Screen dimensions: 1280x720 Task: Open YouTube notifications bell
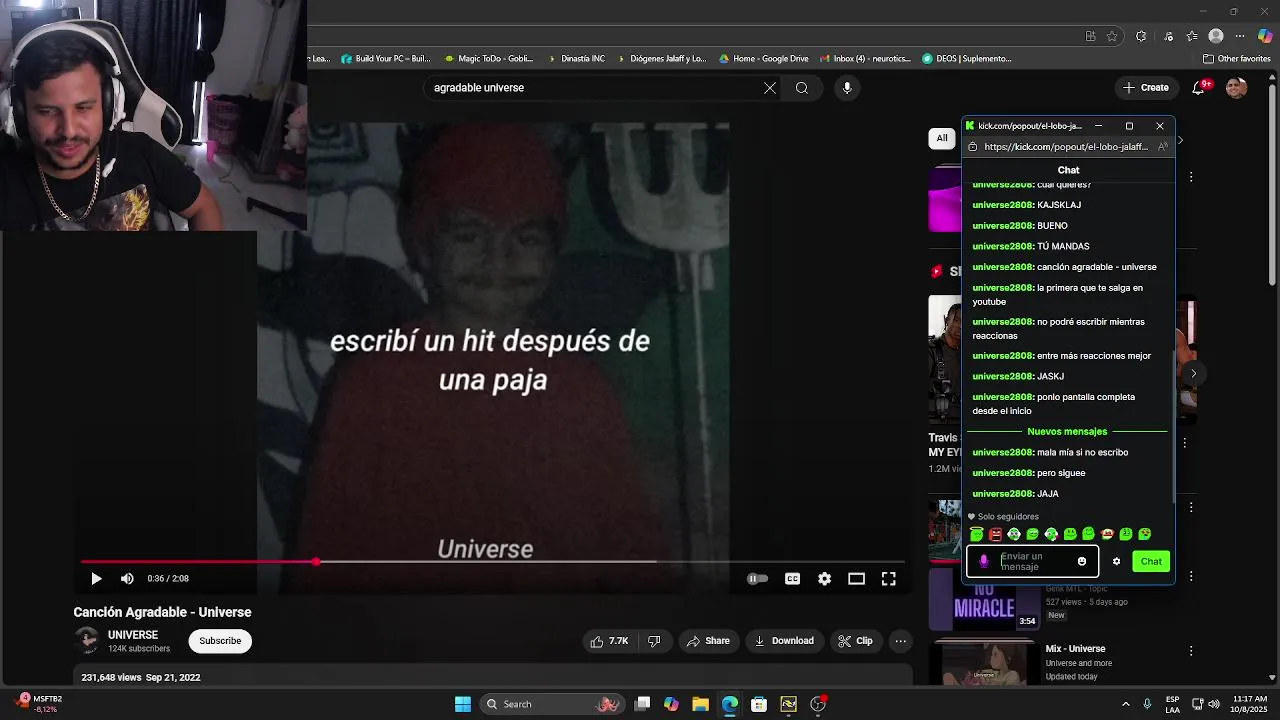tap(1199, 88)
